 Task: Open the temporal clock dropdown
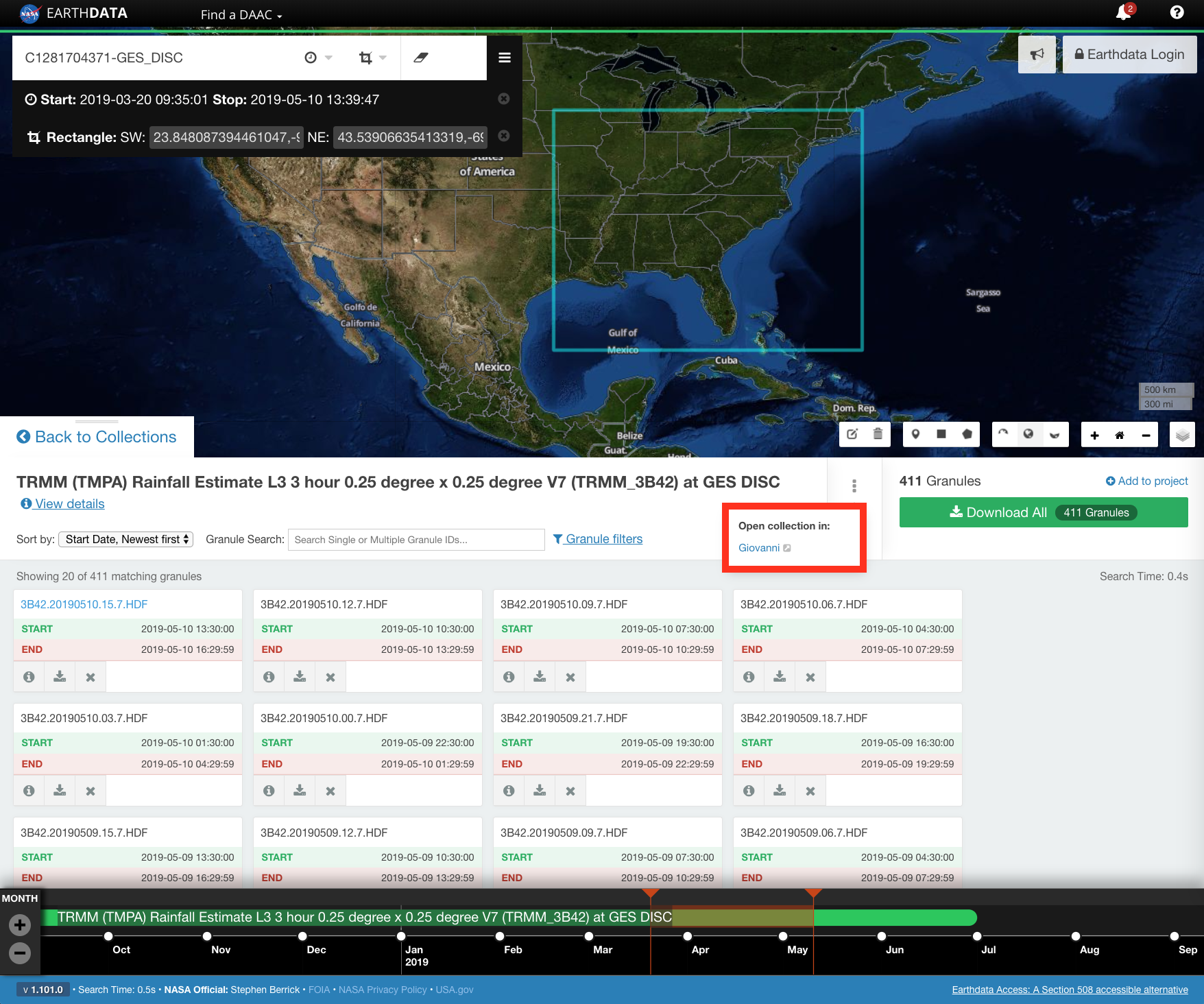(318, 58)
